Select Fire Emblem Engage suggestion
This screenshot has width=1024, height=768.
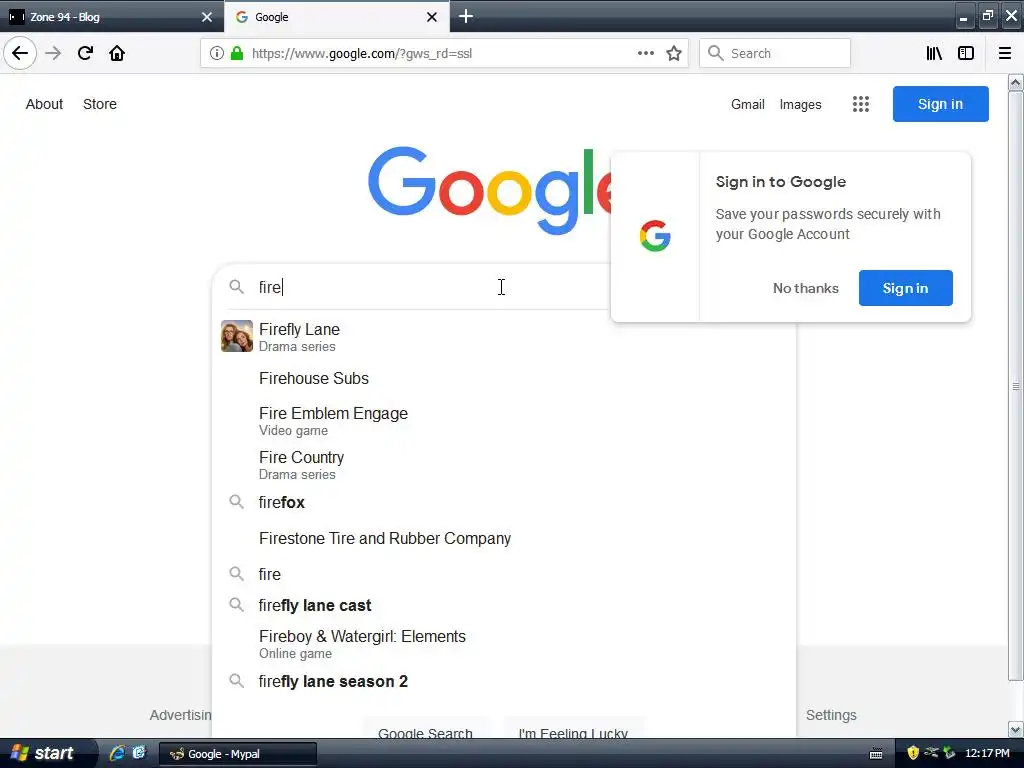tap(504, 421)
